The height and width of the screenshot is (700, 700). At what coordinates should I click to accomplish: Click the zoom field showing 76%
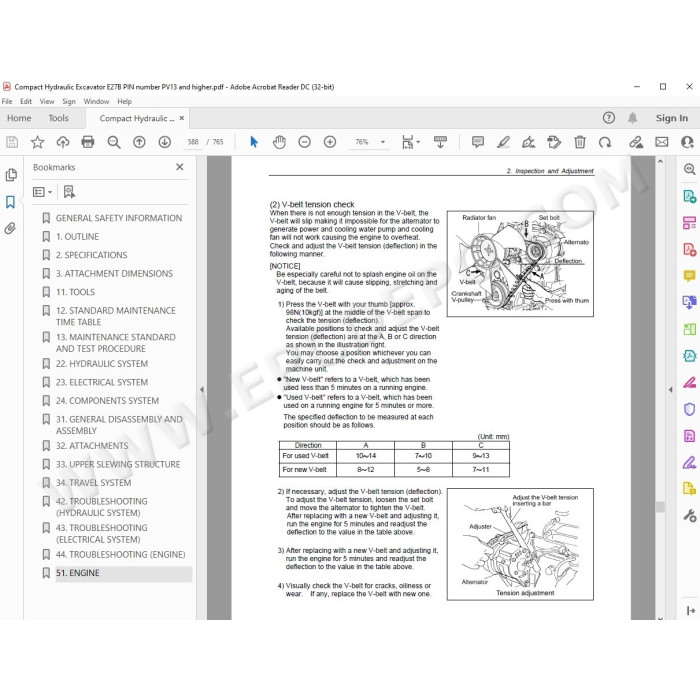pyautogui.click(x=362, y=142)
